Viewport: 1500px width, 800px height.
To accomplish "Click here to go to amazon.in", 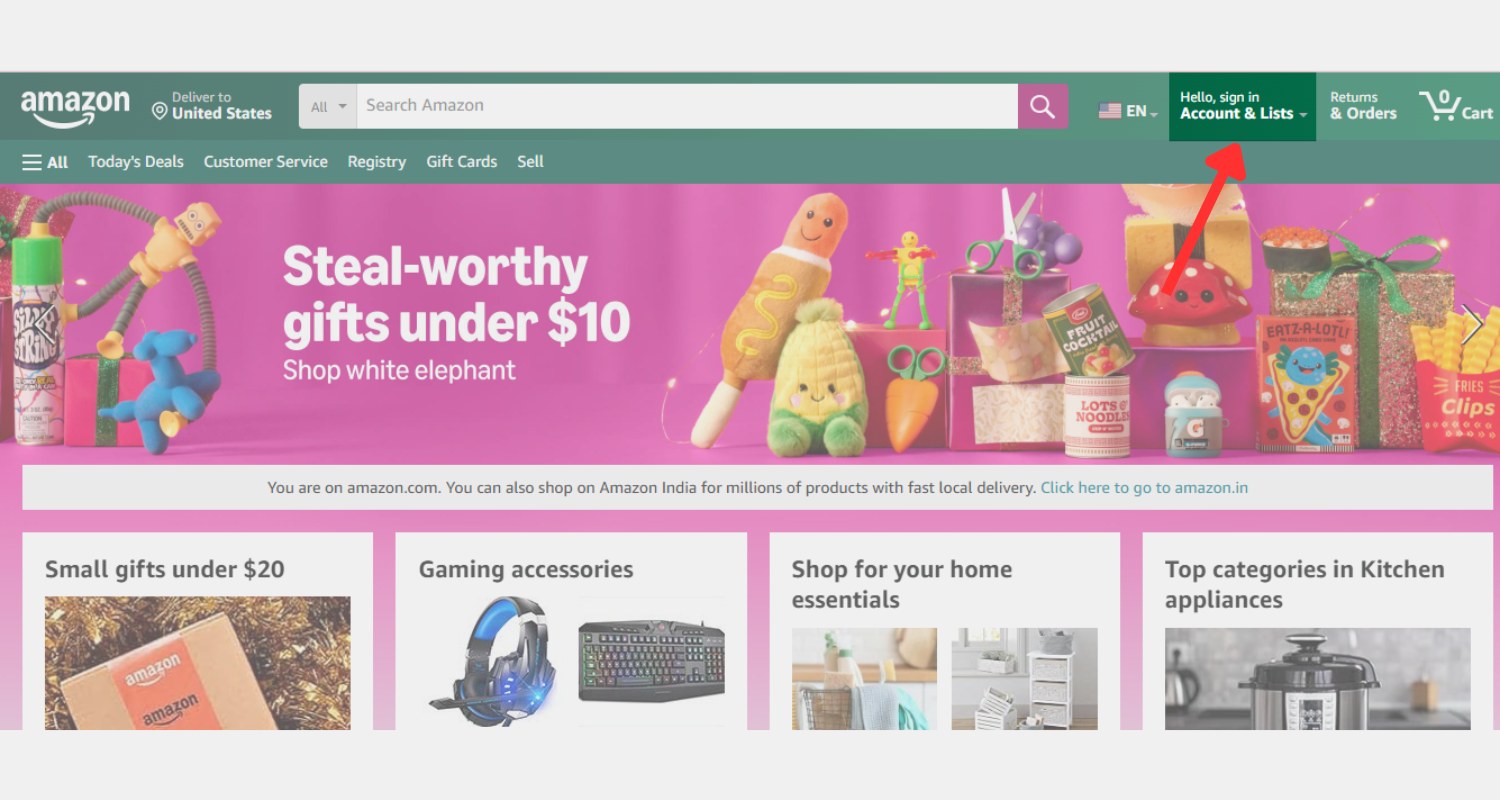I will 1144,488.
